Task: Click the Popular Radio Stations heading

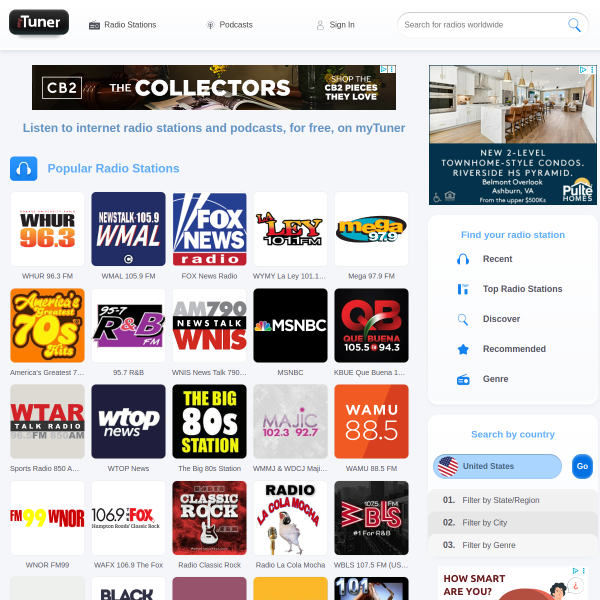Action: click(x=113, y=168)
